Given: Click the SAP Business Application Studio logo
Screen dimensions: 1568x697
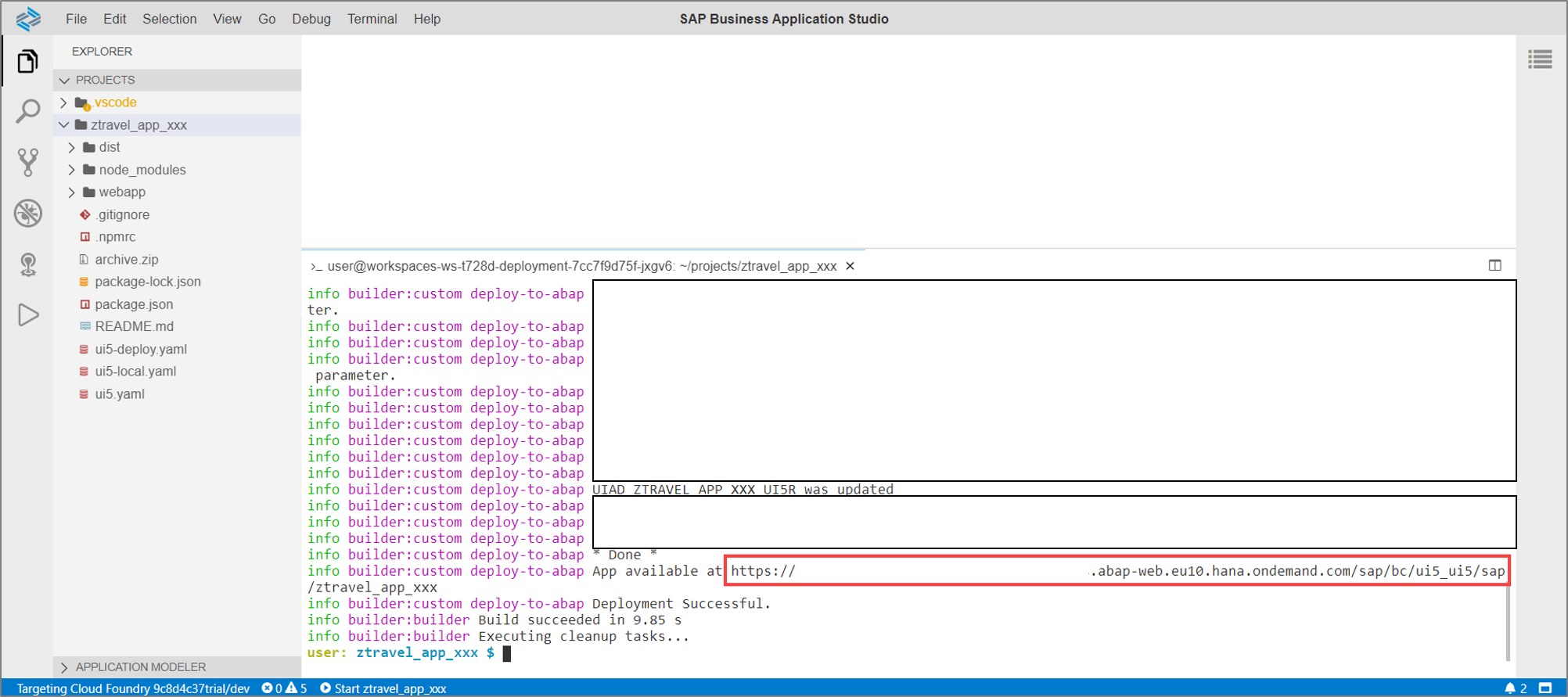Looking at the screenshot, I should (28, 18).
